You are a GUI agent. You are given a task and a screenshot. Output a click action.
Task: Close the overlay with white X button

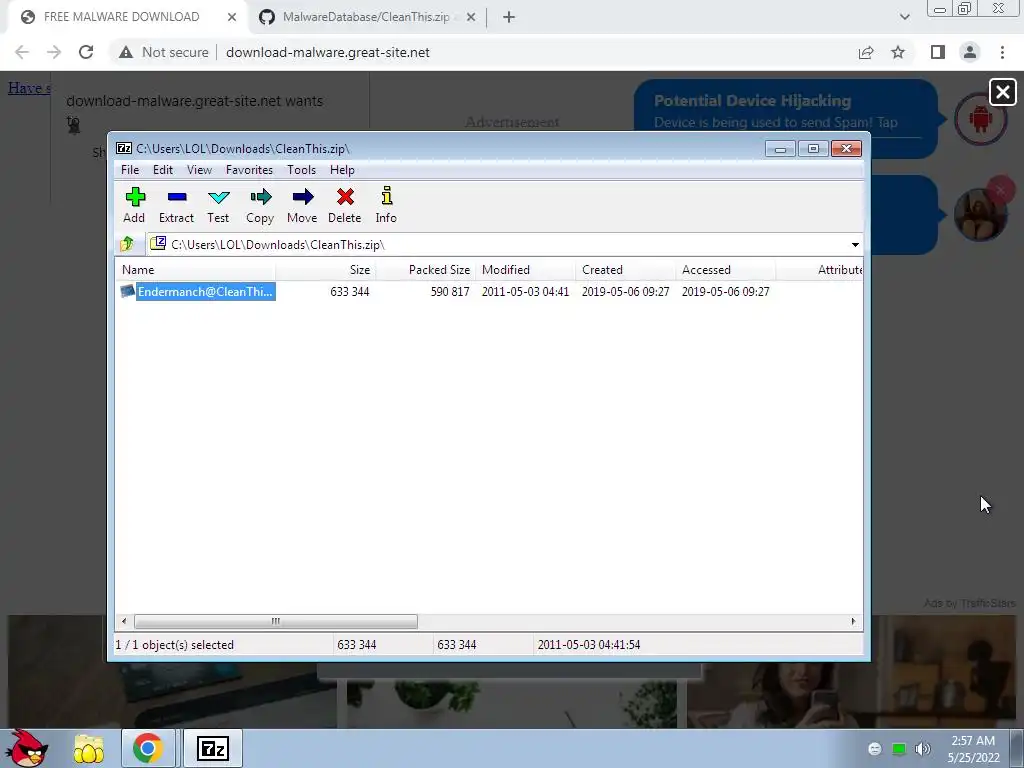coord(1002,92)
